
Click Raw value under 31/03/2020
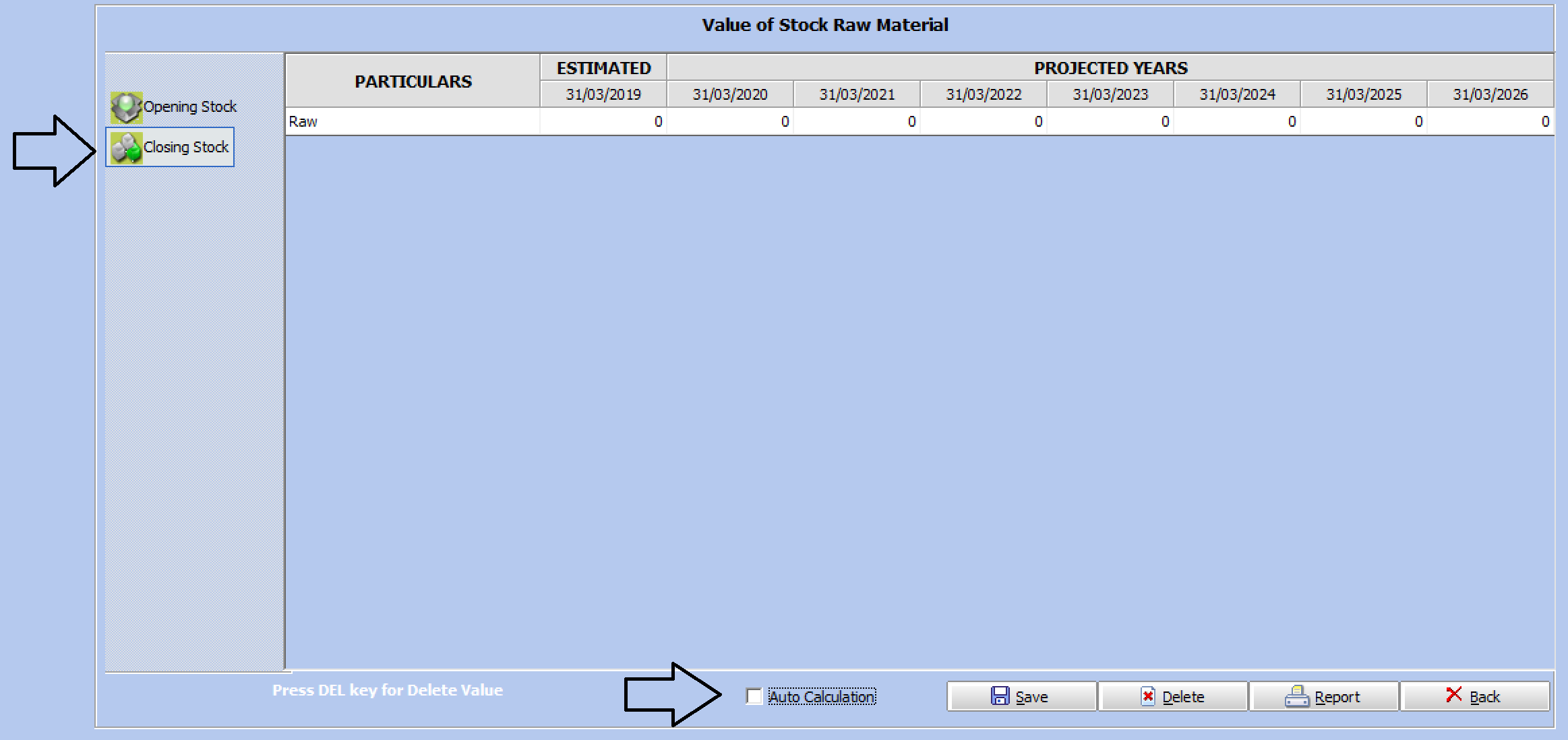click(x=730, y=122)
